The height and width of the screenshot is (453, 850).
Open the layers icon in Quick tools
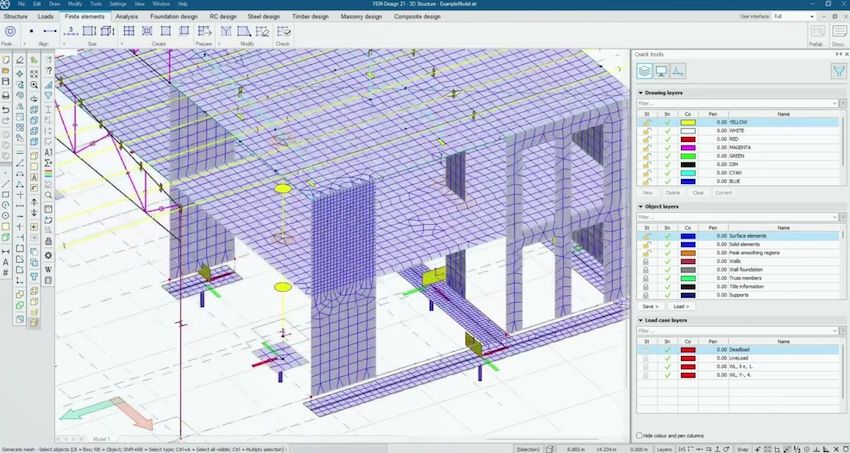coord(645,70)
